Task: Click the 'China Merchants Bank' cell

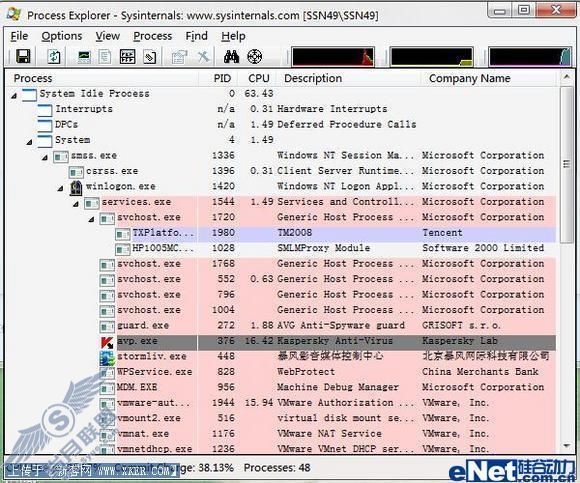Action: tap(480, 372)
